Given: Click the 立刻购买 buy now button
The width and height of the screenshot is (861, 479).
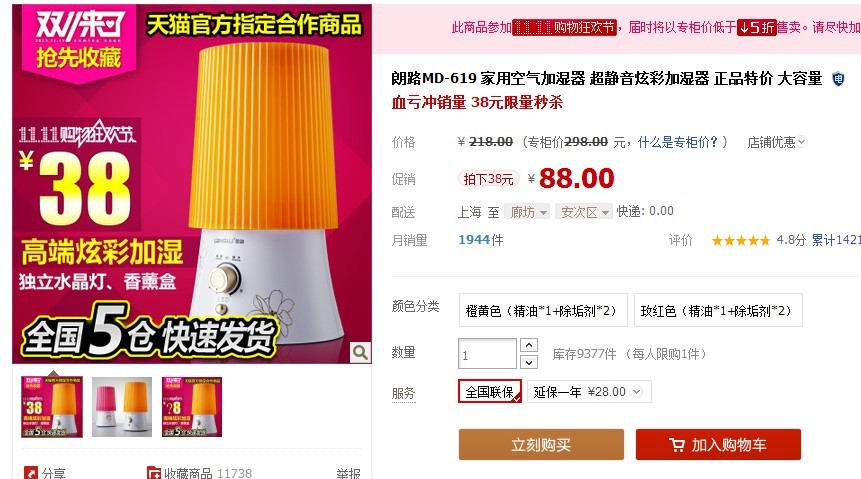Looking at the screenshot, I should (541, 444).
